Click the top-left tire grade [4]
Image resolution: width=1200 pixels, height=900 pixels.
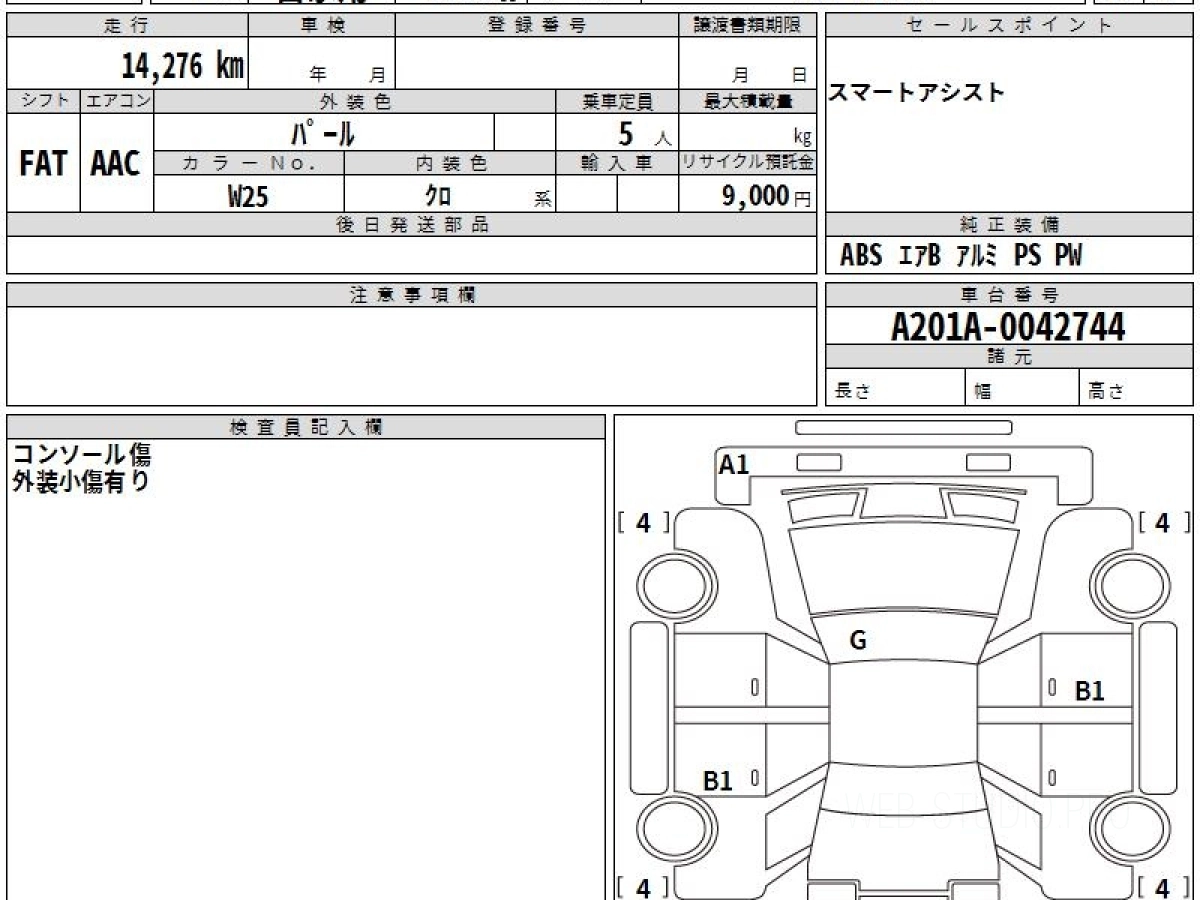[644, 522]
